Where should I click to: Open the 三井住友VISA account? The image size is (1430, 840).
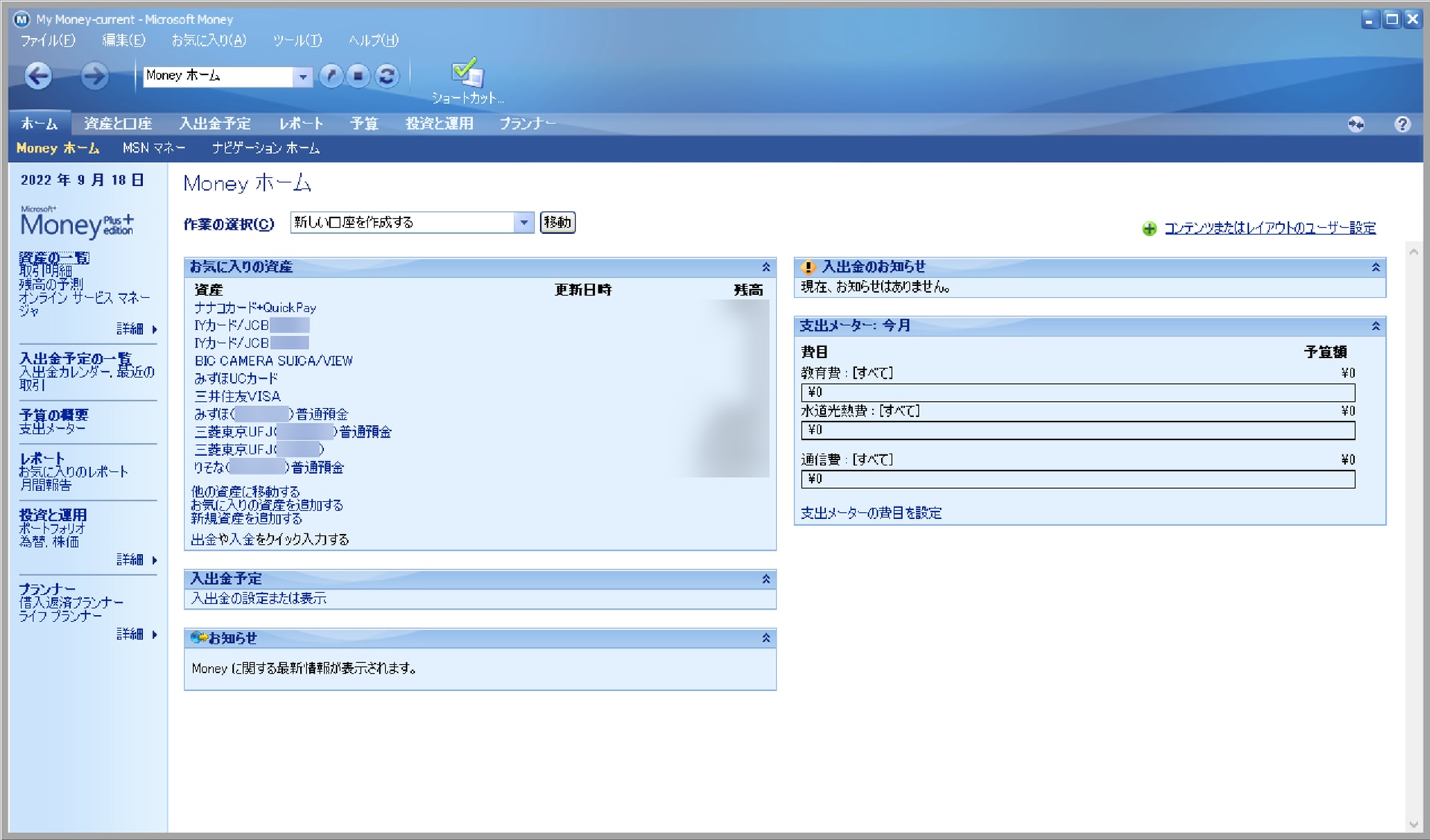point(238,397)
